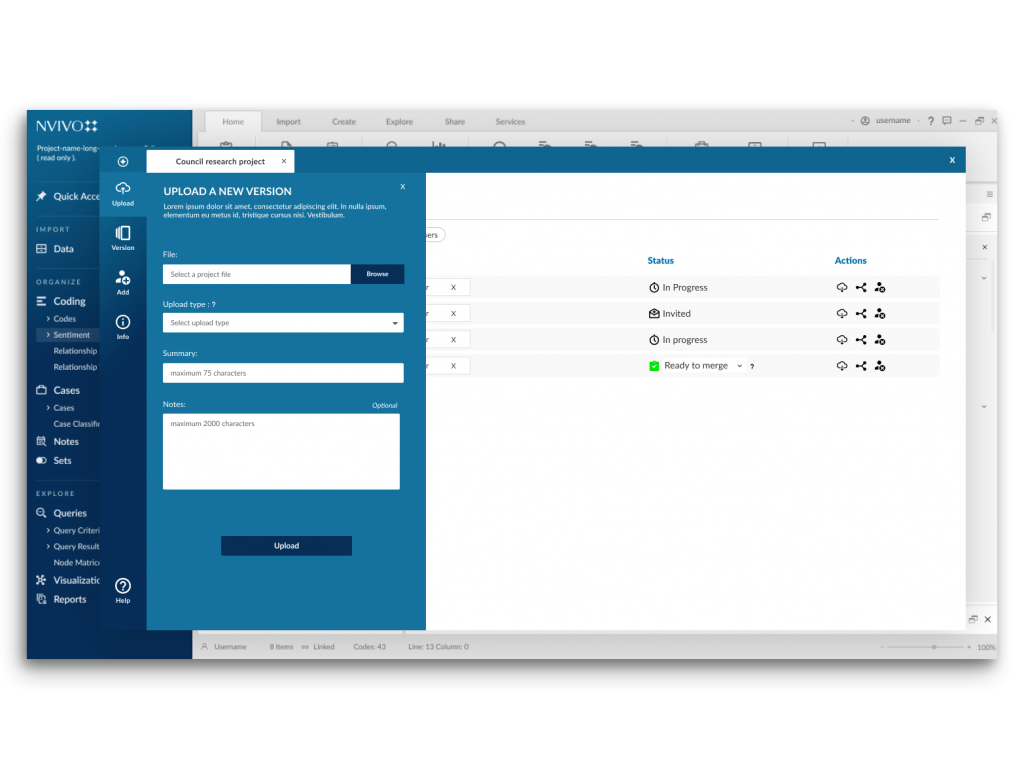Open the Select upload type dropdown

coord(283,323)
